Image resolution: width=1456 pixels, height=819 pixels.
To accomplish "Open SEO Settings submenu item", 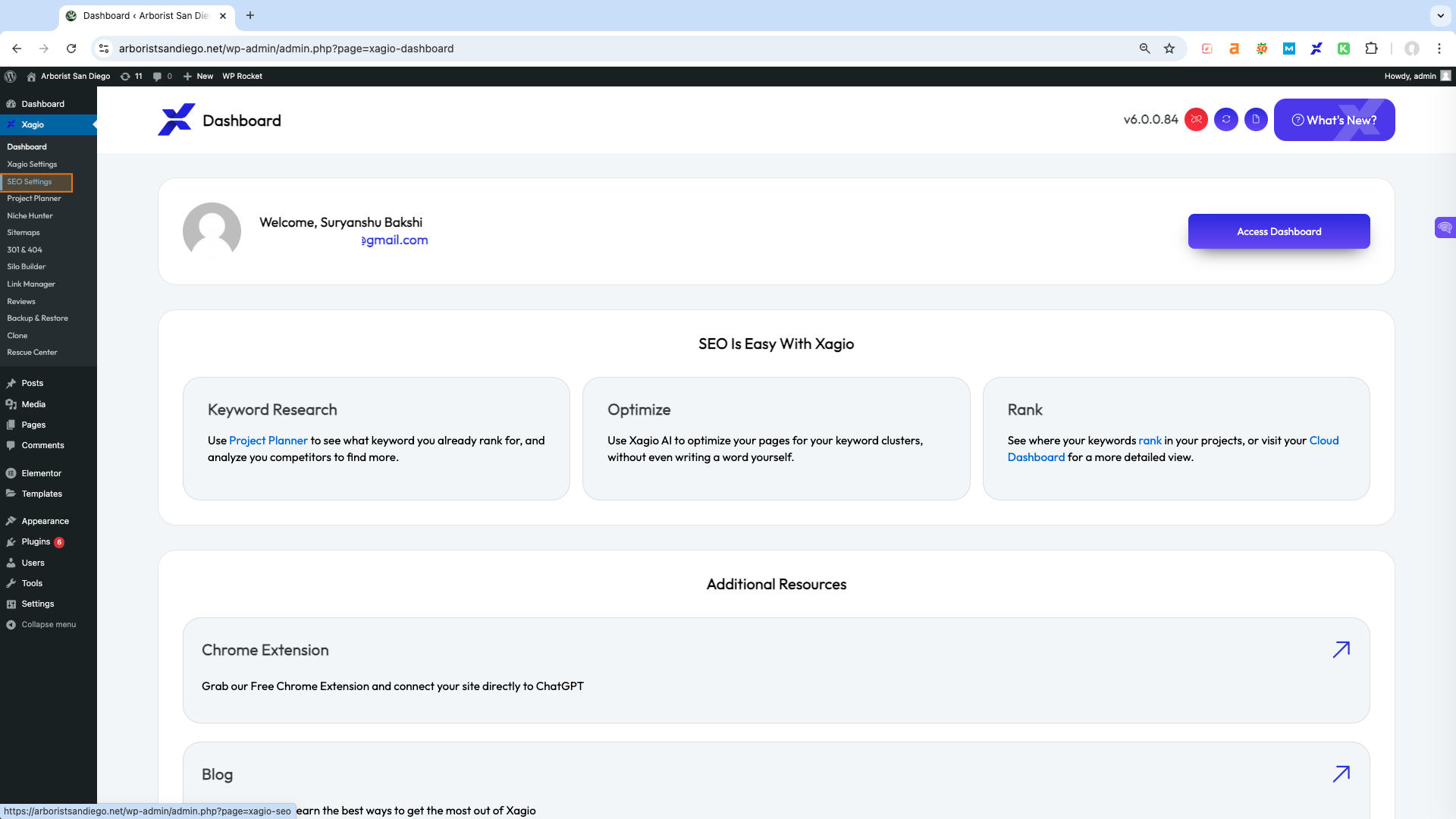I will pyautogui.click(x=30, y=182).
